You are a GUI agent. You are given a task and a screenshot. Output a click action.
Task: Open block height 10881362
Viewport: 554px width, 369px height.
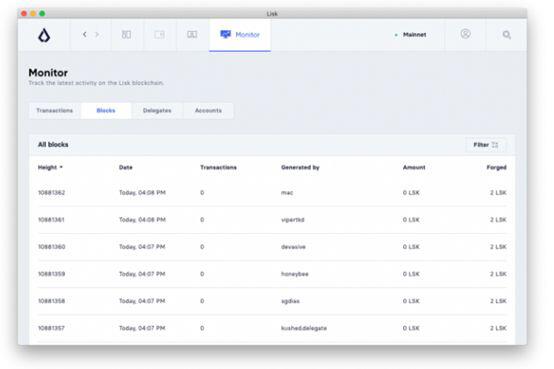click(x=52, y=193)
